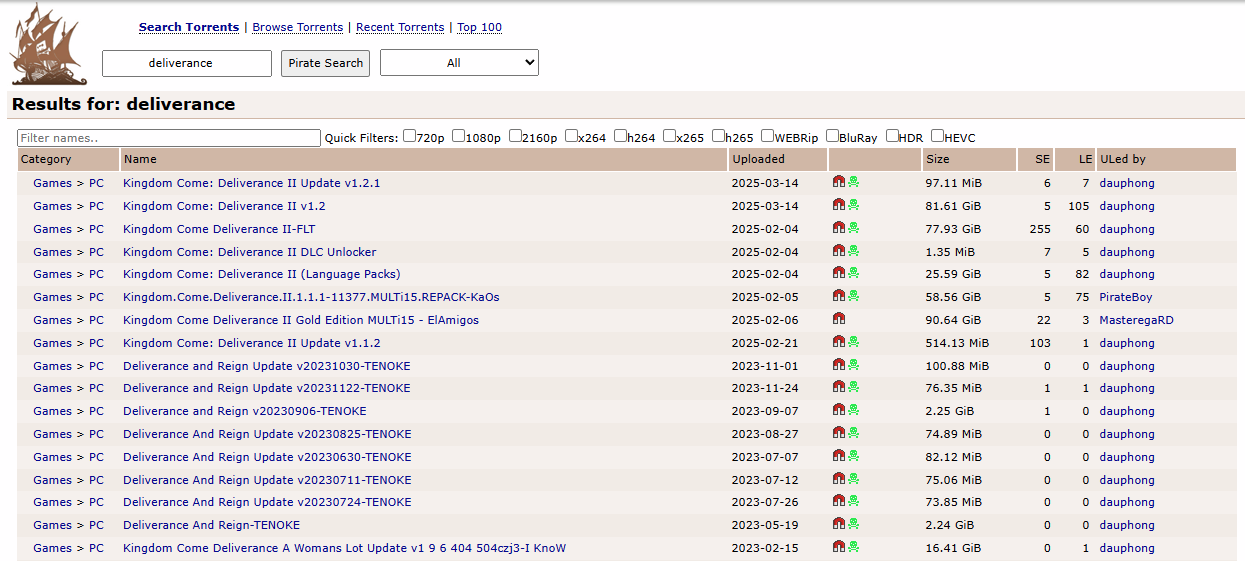The width and height of the screenshot is (1245, 561).
Task: Open Kingdom Come: Deliverance II Update v1.2.1
Action: pyautogui.click(x=251, y=183)
